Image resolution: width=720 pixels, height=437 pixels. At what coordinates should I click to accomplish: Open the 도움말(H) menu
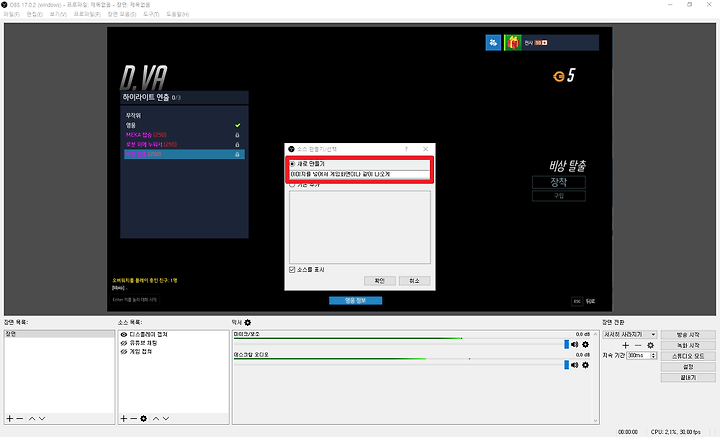point(177,14)
